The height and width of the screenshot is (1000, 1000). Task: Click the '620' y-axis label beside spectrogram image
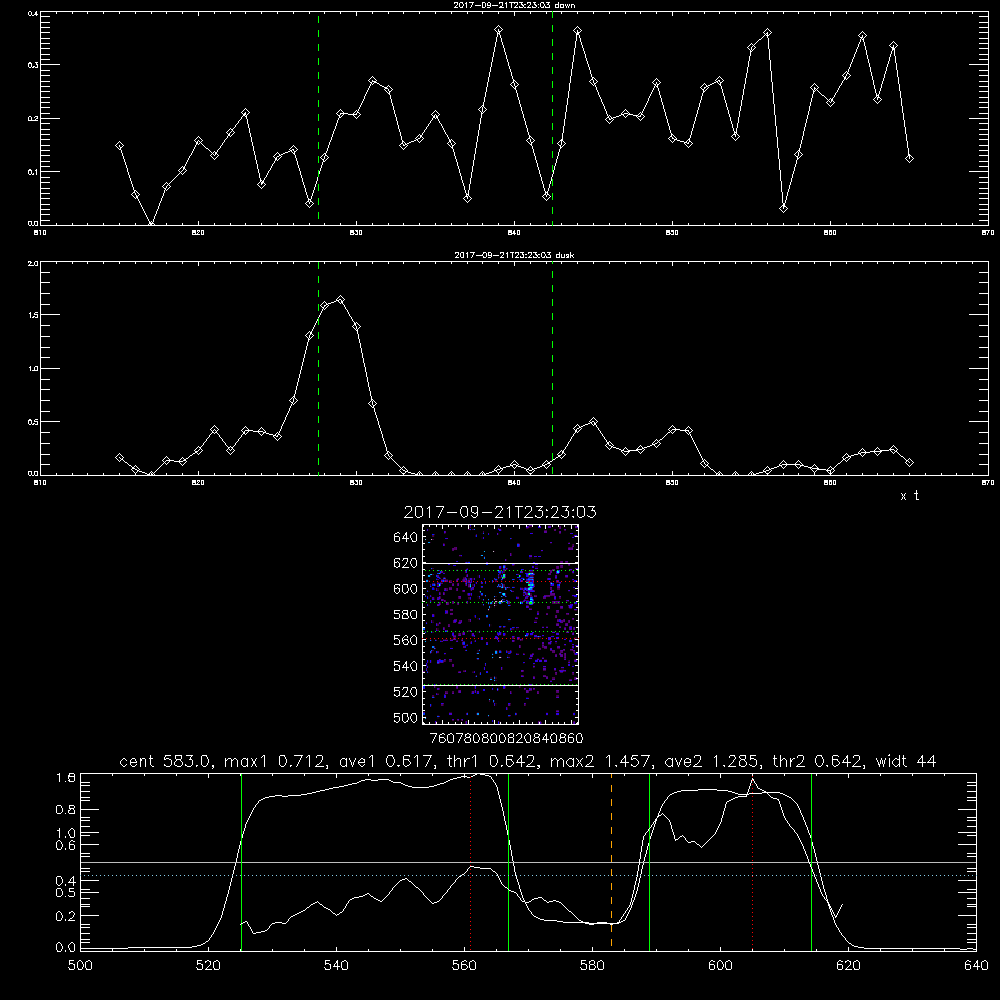point(405,563)
